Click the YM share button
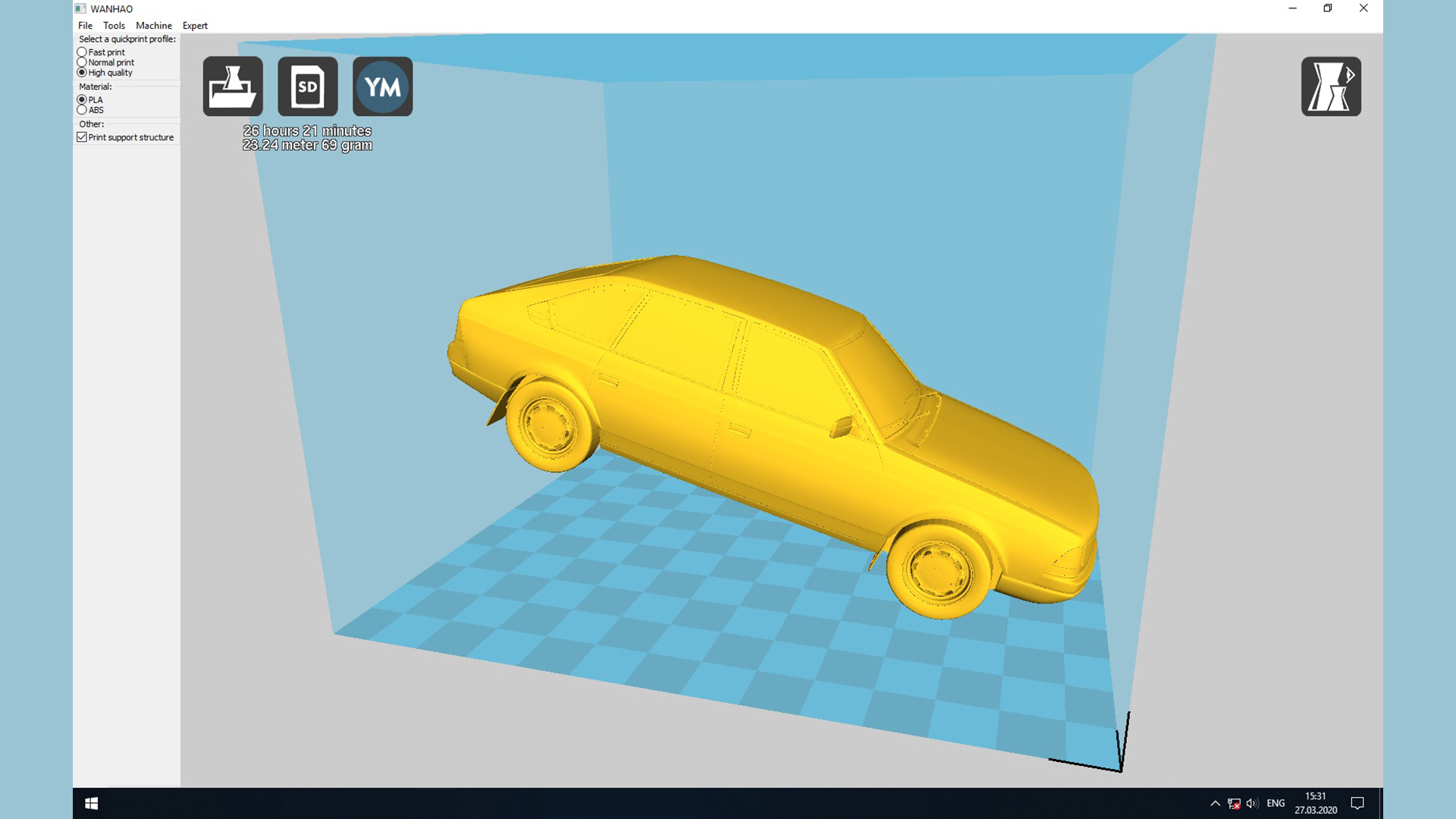The width and height of the screenshot is (1456, 819). pyautogui.click(x=383, y=86)
